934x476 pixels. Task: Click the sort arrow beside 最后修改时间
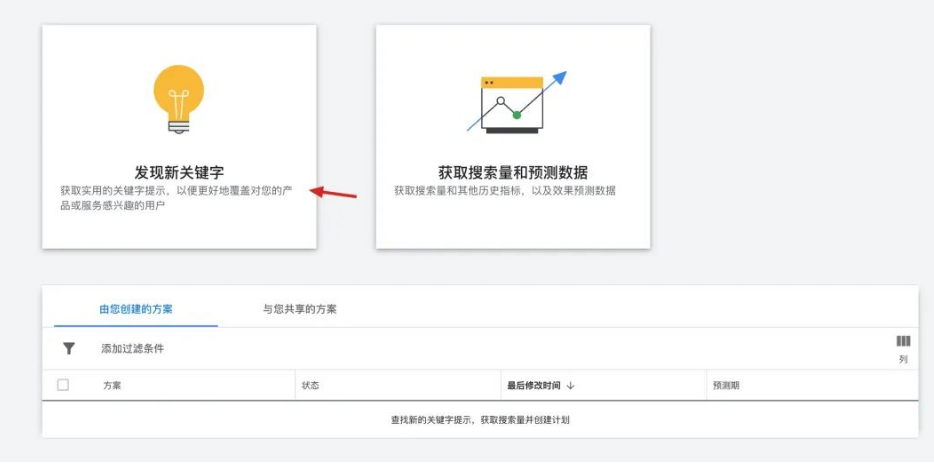[570, 385]
